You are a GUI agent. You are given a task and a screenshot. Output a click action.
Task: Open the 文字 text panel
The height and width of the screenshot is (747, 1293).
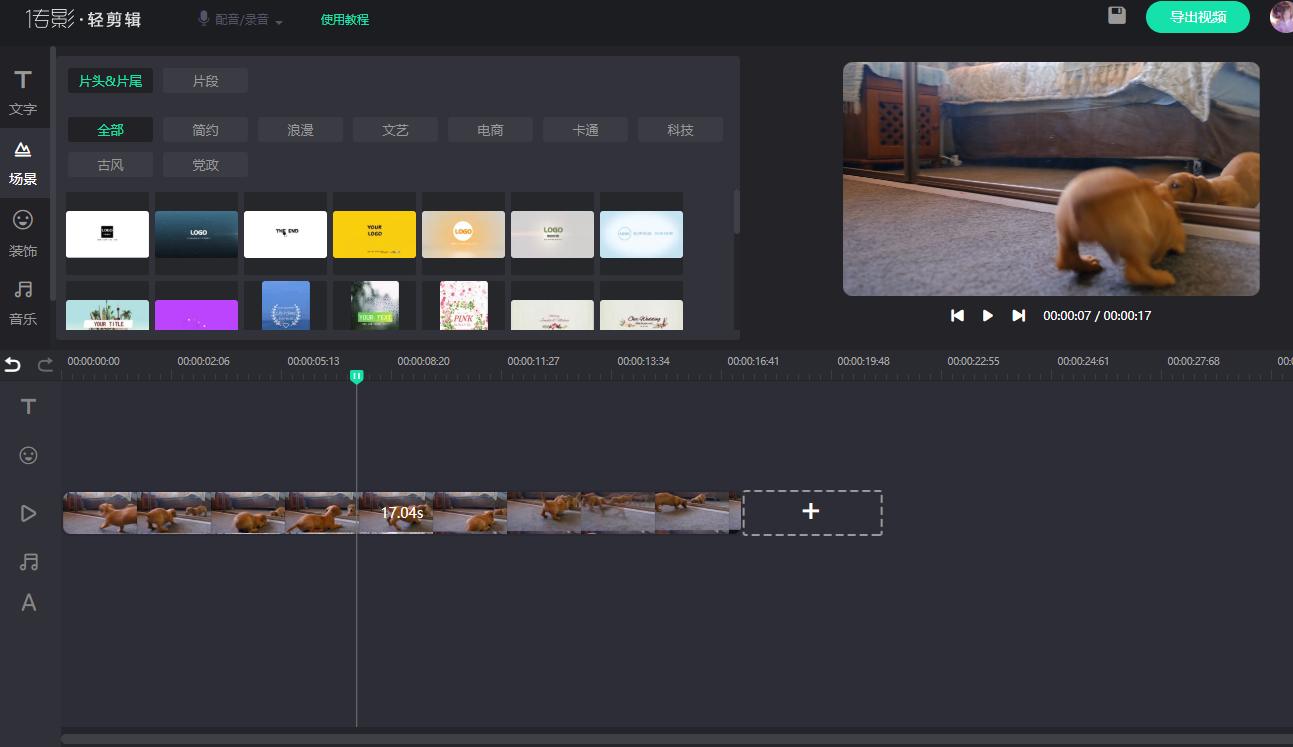pyautogui.click(x=23, y=92)
